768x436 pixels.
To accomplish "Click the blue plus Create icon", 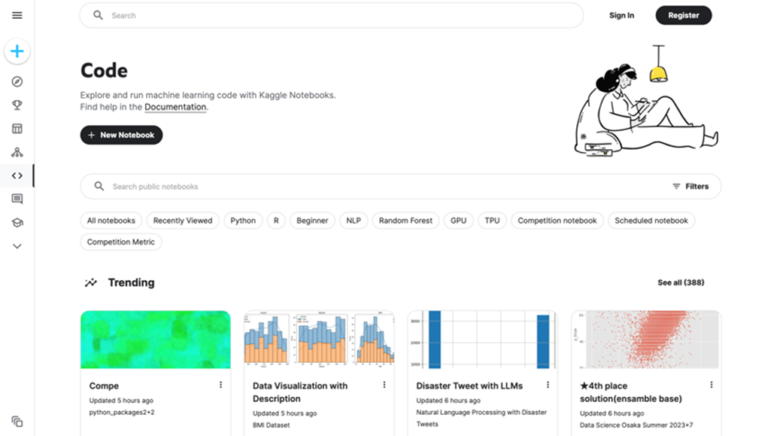I will 17,51.
